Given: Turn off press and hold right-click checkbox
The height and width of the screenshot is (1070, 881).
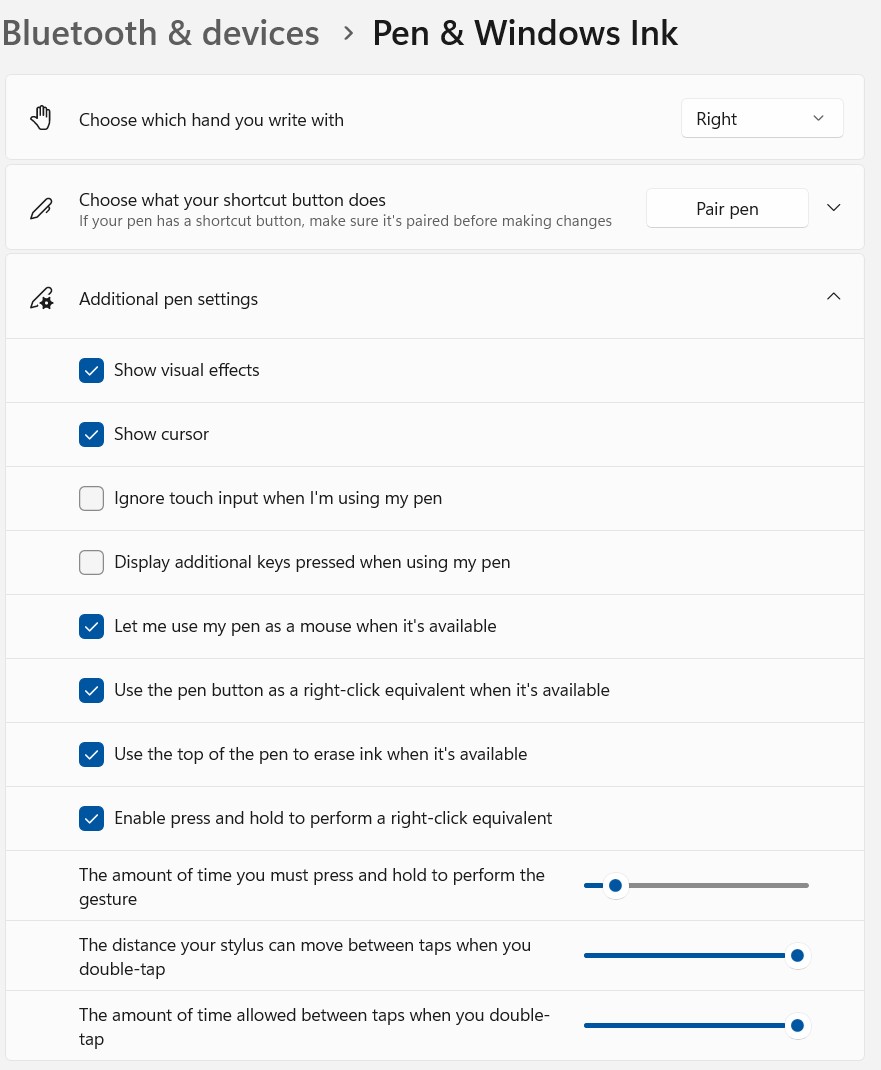Looking at the screenshot, I should (92, 818).
